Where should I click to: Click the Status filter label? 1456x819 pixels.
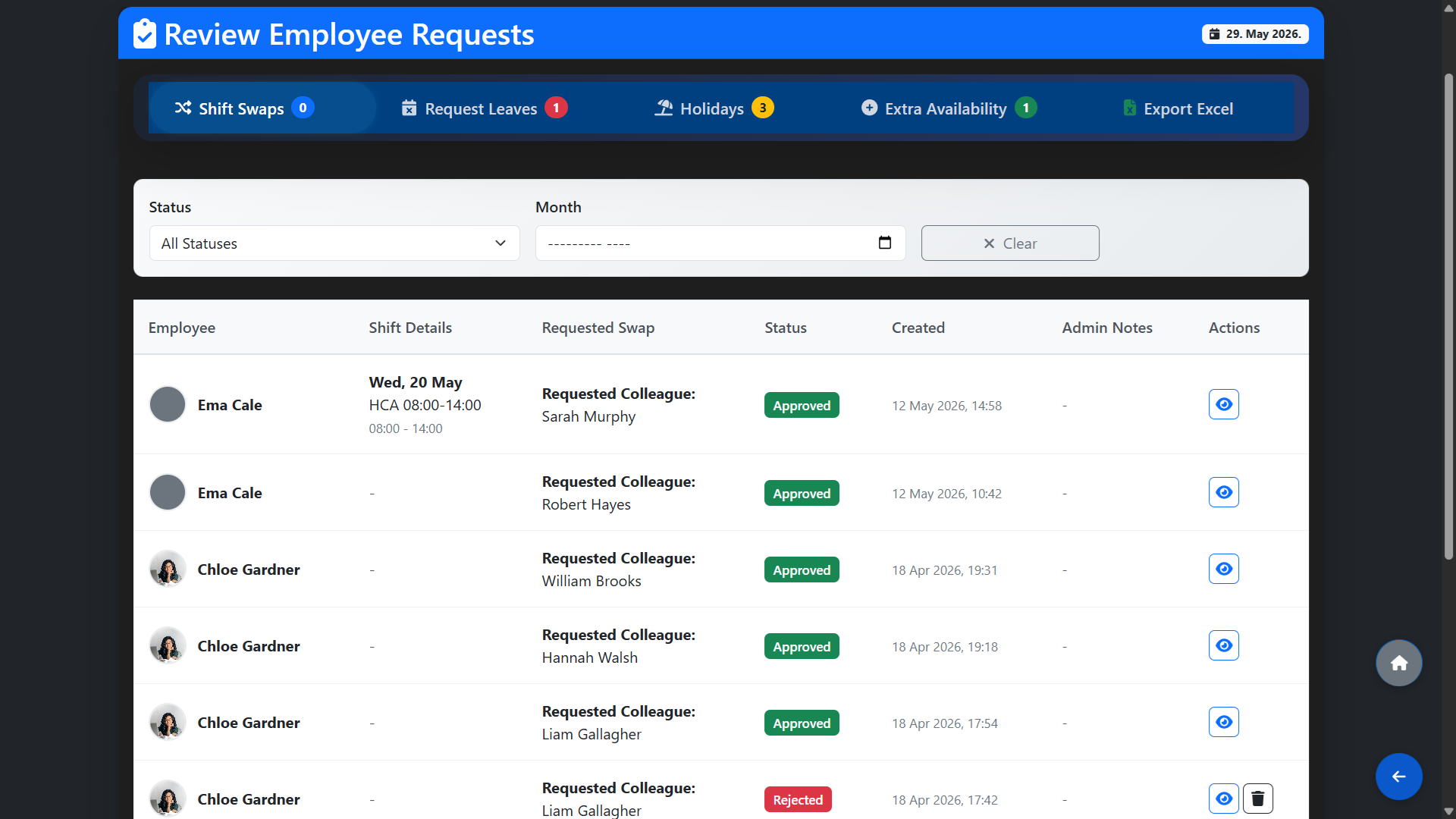click(x=170, y=207)
